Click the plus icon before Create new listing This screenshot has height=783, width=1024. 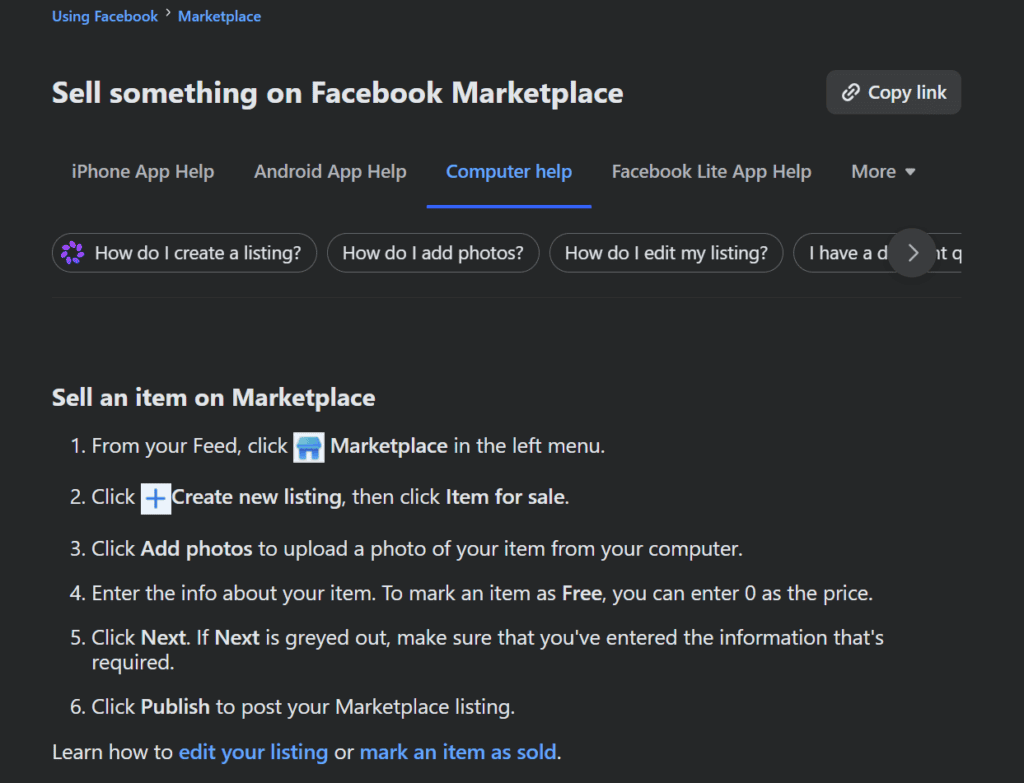click(x=155, y=499)
